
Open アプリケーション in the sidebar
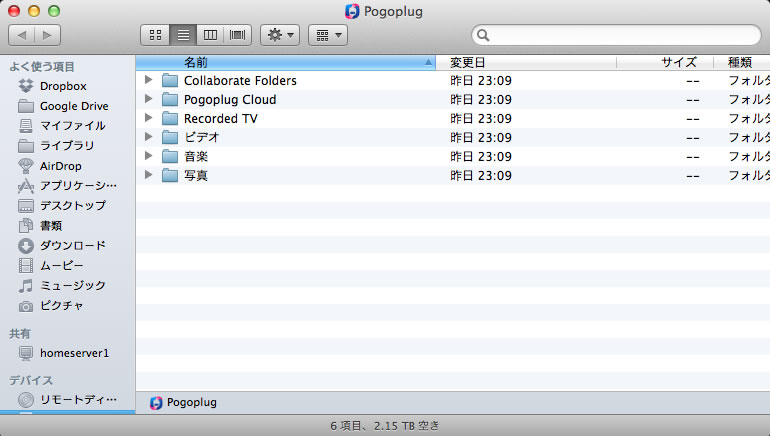click(67, 186)
